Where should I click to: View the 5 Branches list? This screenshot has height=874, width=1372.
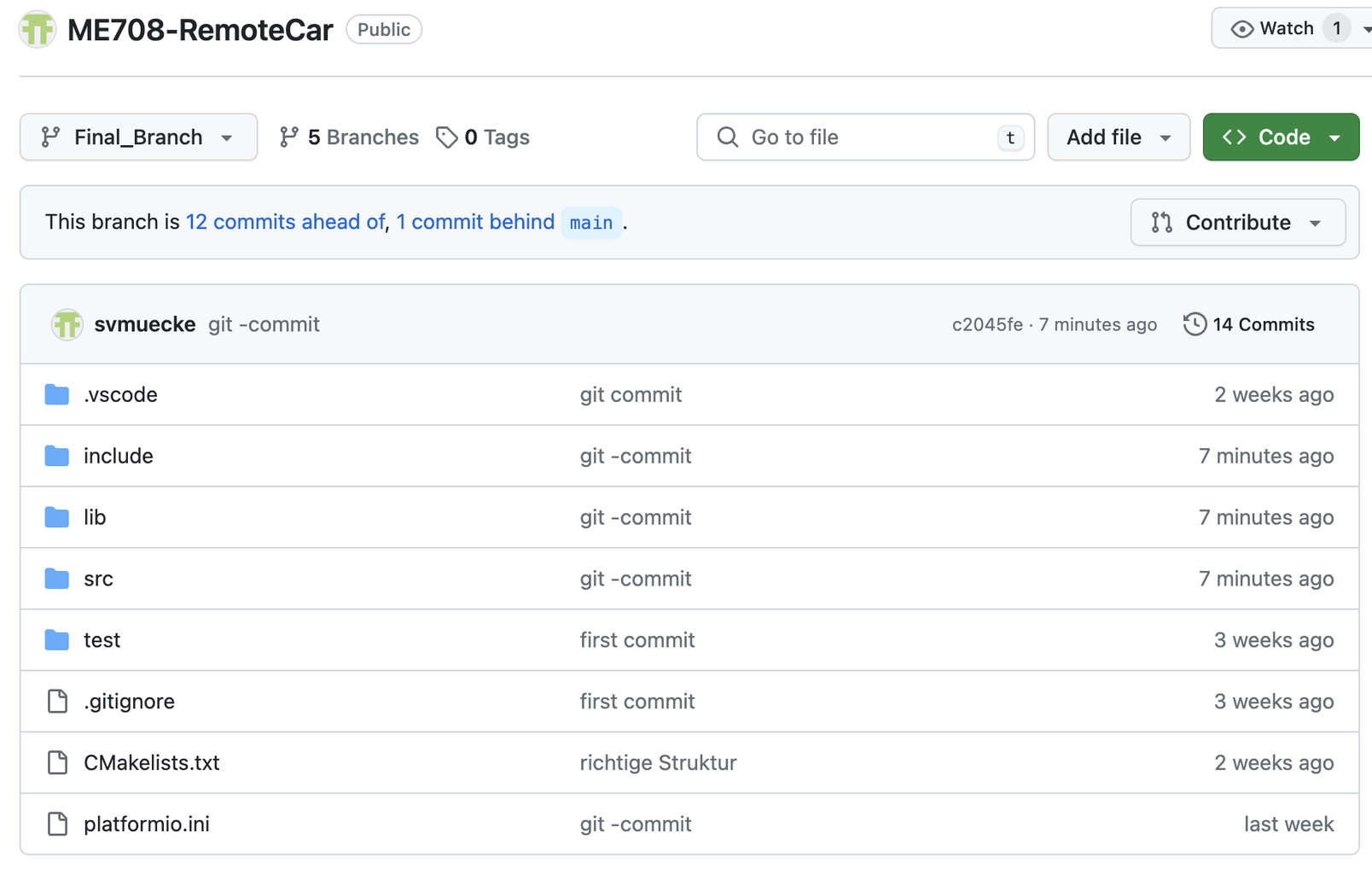349,137
